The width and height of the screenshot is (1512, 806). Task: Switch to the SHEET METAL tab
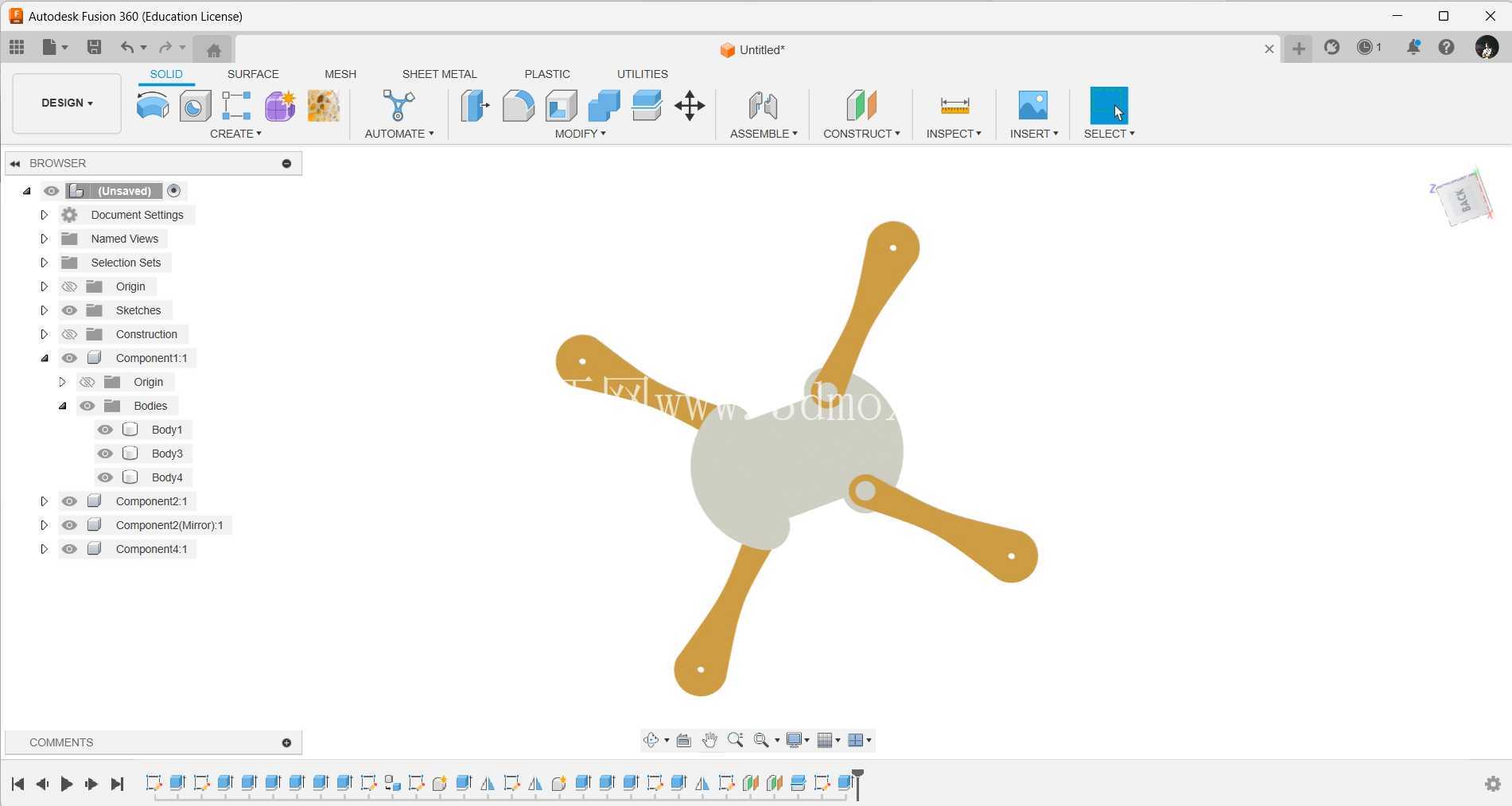click(439, 74)
